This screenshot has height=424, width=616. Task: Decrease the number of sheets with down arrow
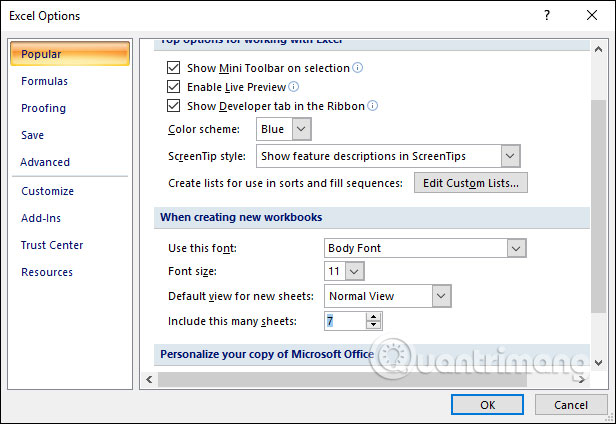click(x=373, y=325)
